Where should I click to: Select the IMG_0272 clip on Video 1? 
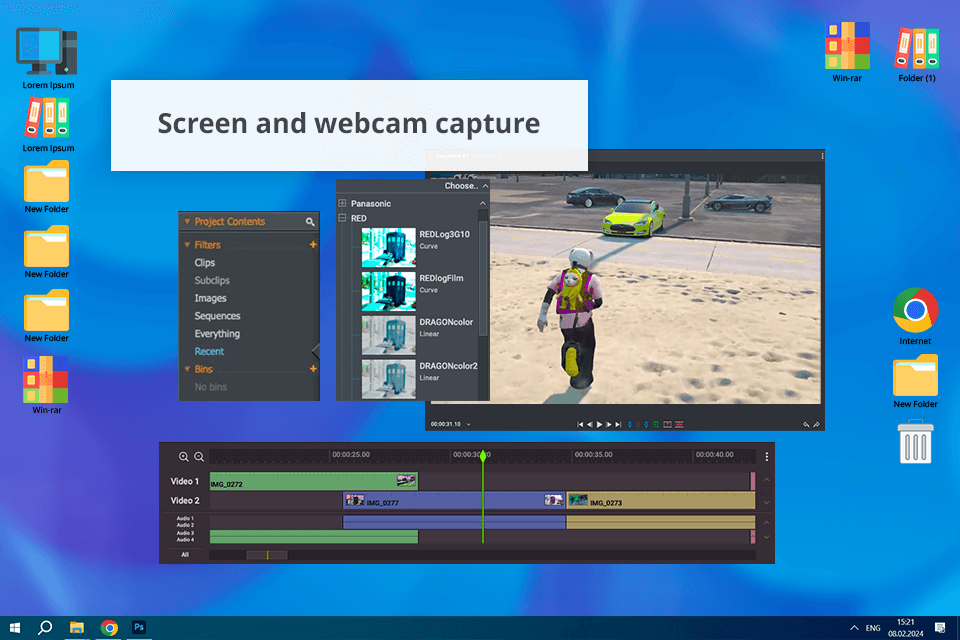313,481
